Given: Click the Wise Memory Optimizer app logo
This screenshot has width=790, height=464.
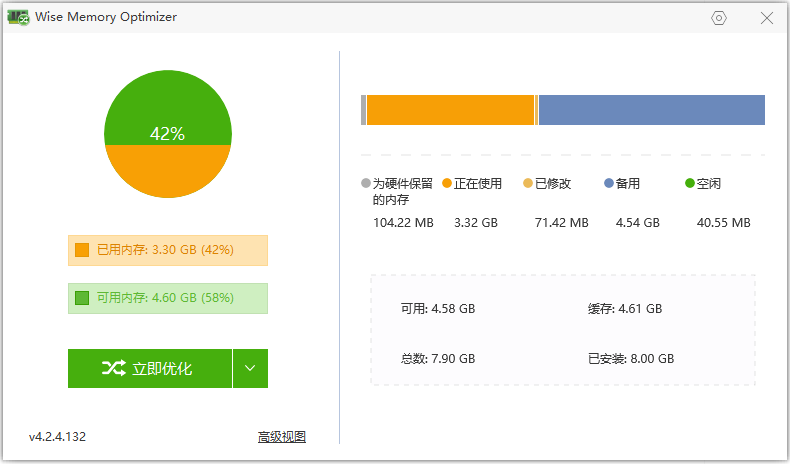Looking at the screenshot, I should tap(18, 17).
